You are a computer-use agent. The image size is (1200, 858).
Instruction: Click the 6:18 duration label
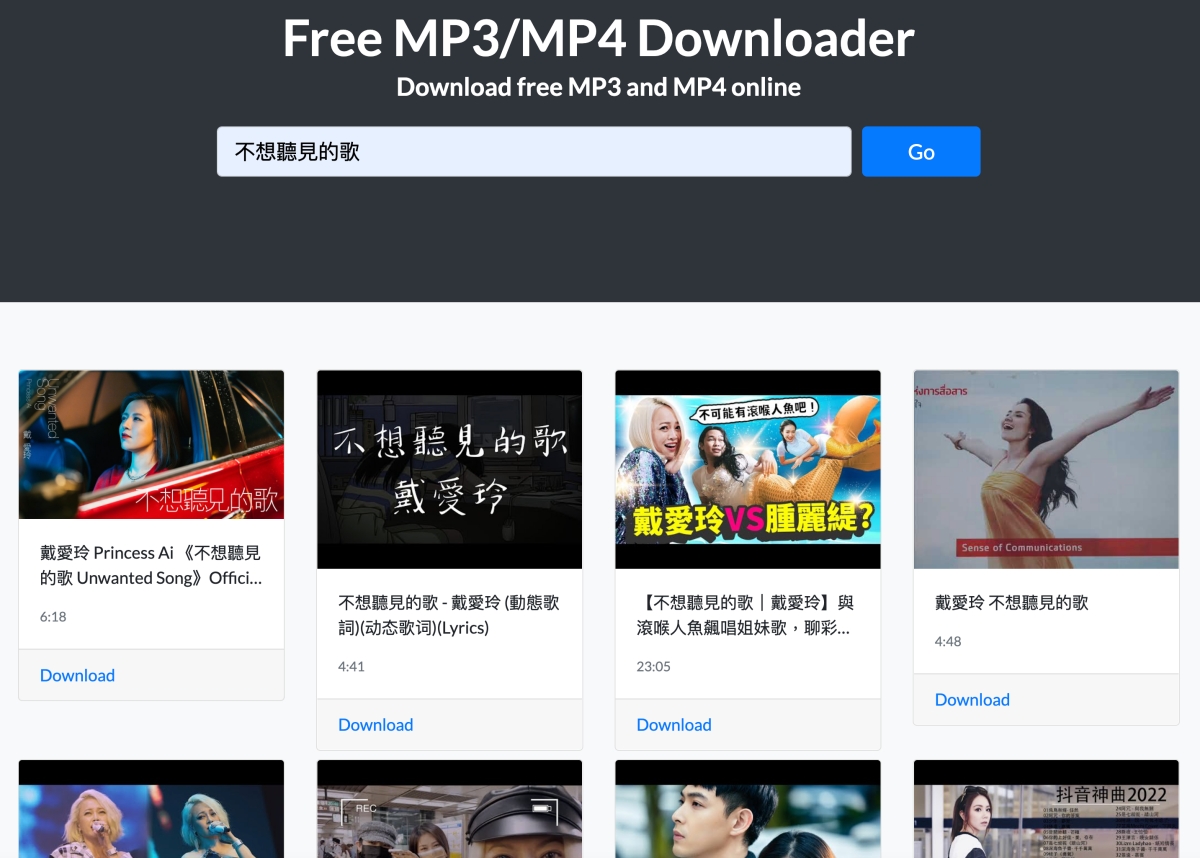[53, 617]
